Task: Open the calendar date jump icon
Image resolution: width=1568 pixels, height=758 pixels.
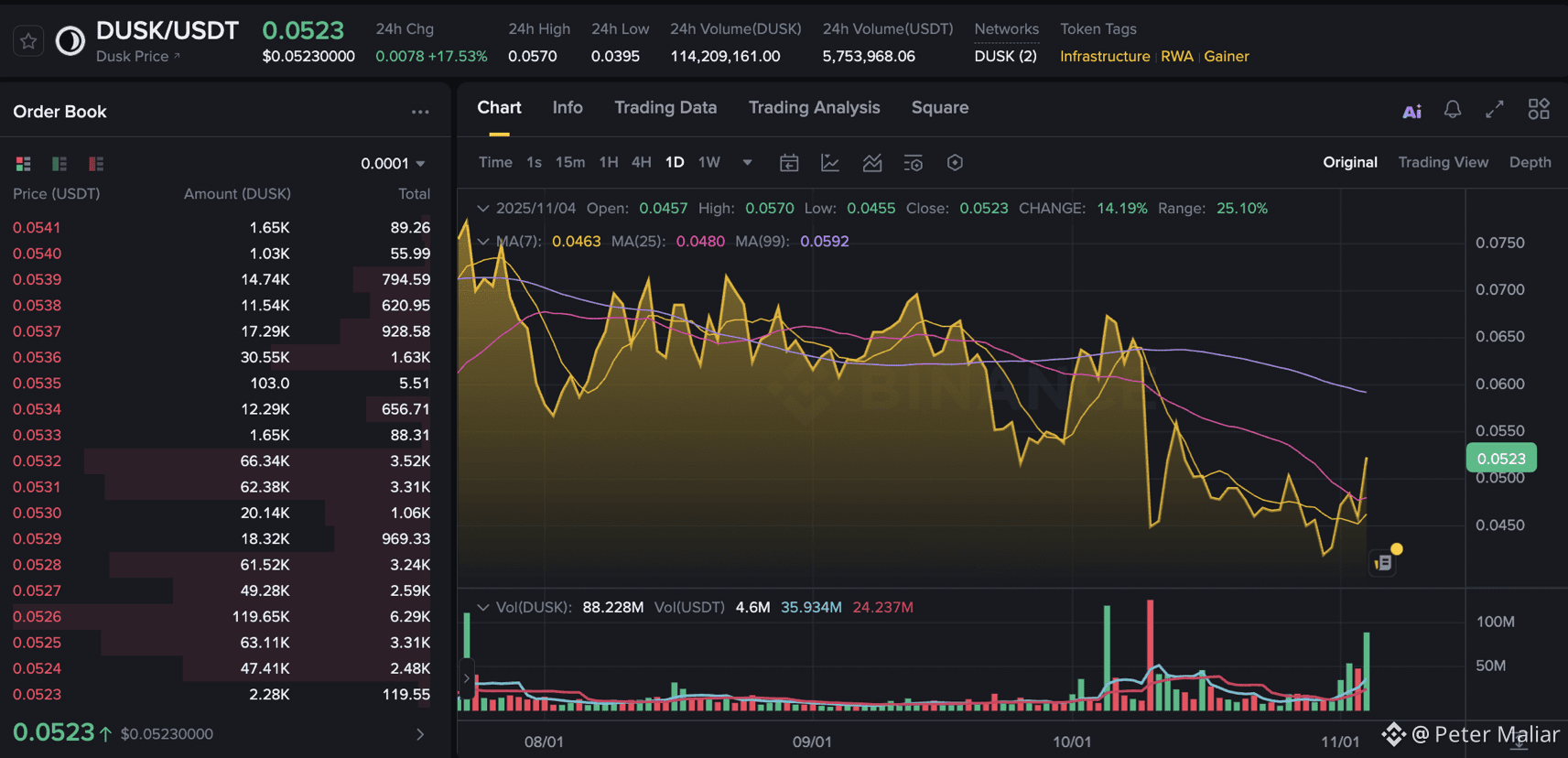Action: [788, 163]
